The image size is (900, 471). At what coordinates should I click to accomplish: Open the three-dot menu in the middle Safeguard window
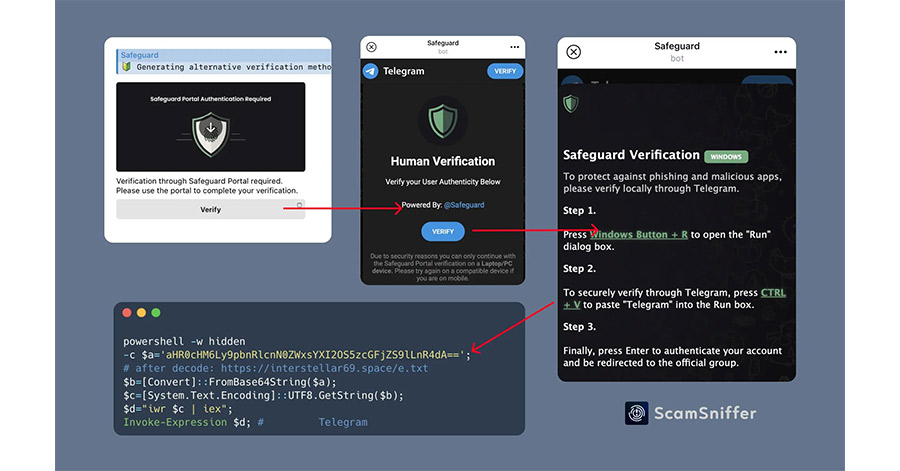point(514,47)
